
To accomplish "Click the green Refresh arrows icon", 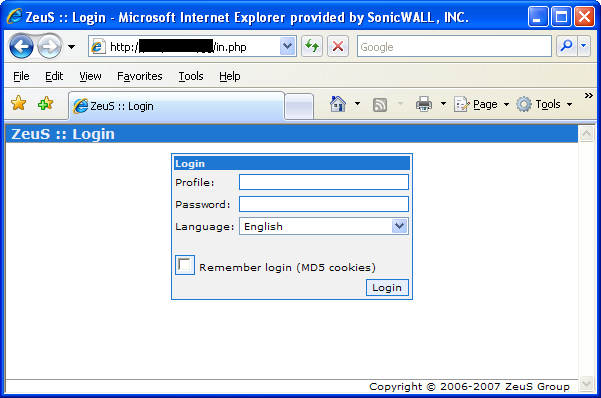I will point(312,46).
